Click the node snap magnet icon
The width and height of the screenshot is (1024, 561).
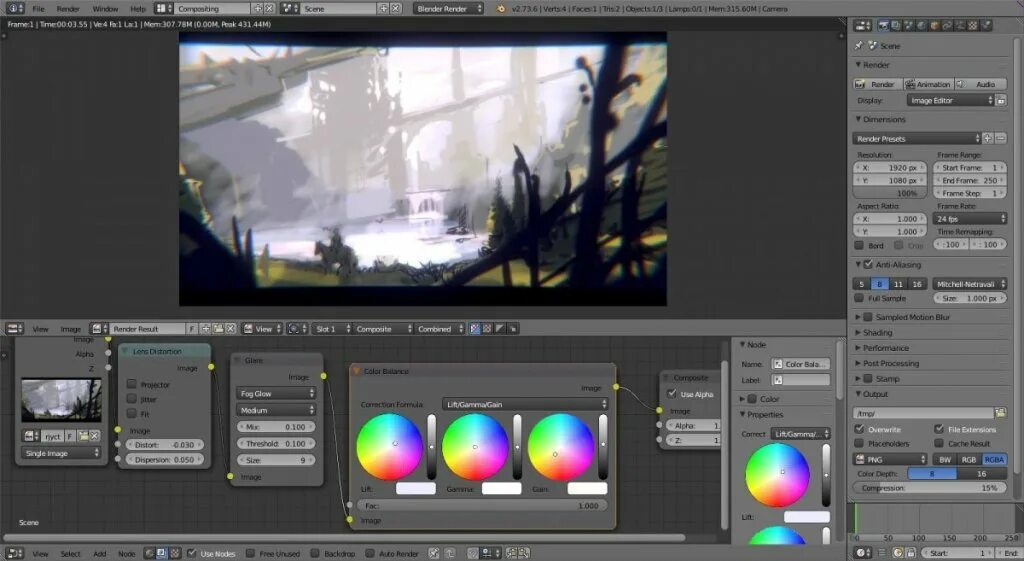point(473,553)
